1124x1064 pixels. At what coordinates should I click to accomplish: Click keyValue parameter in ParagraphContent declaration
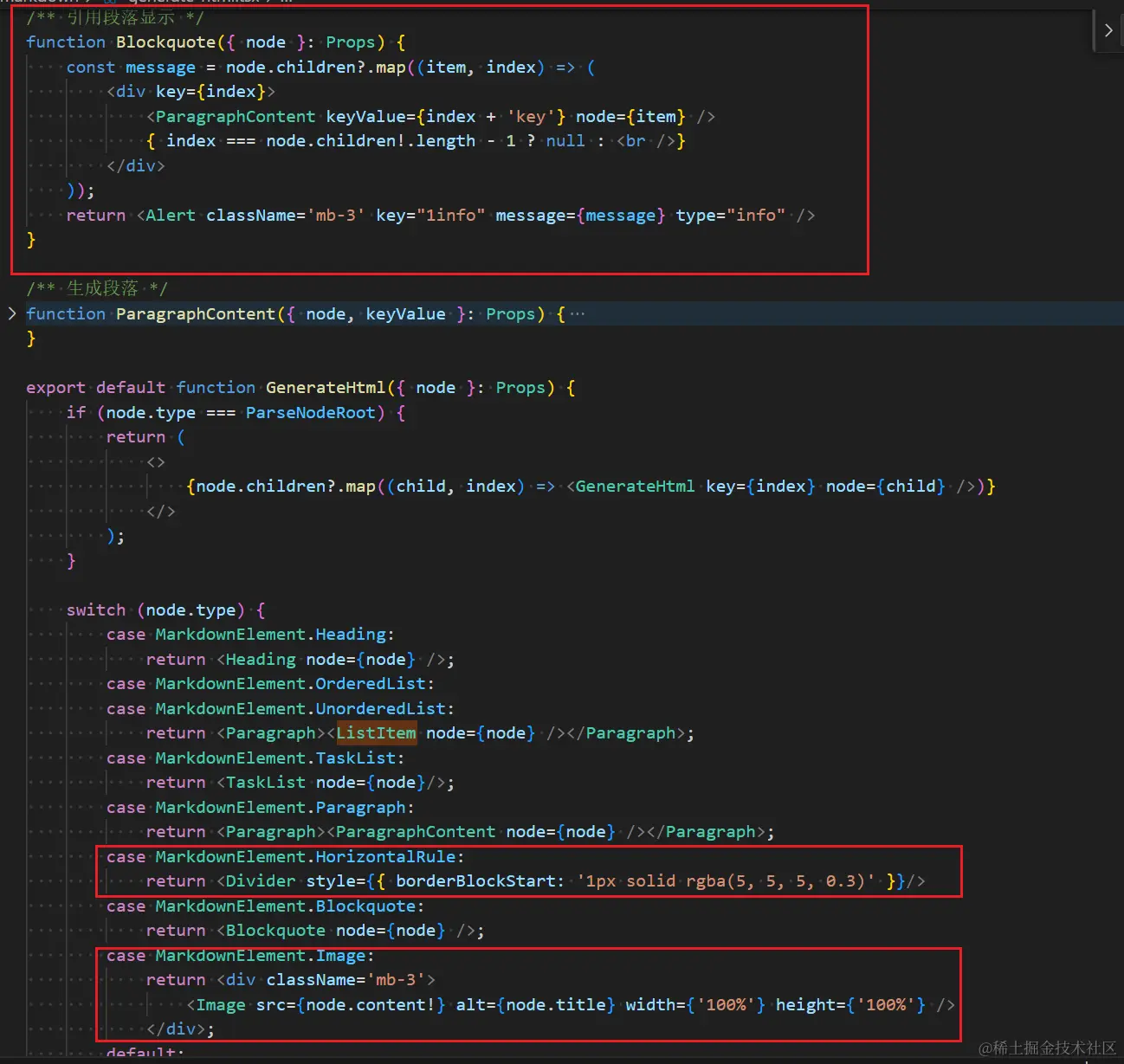point(406,314)
